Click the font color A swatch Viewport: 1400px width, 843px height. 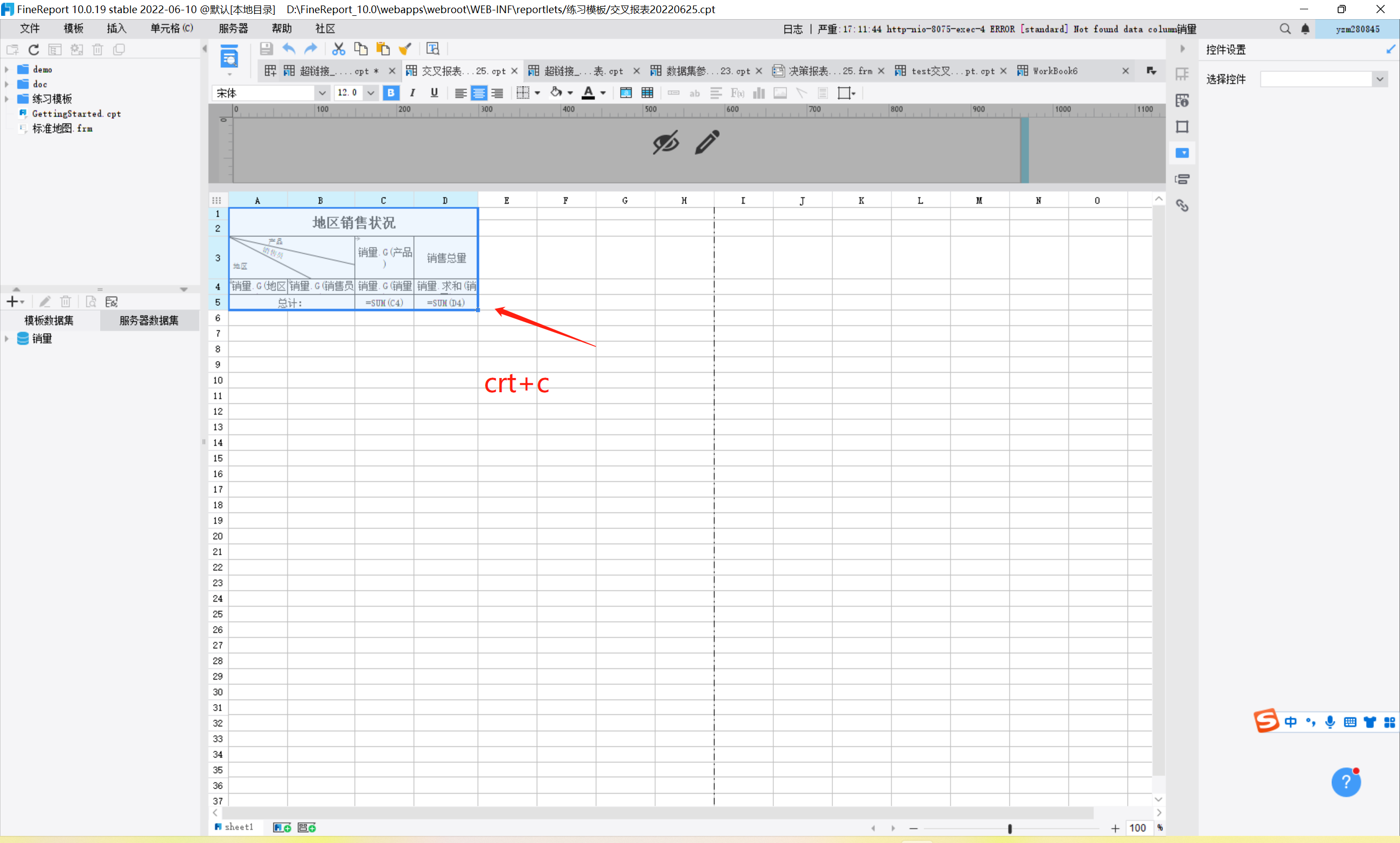click(x=588, y=93)
